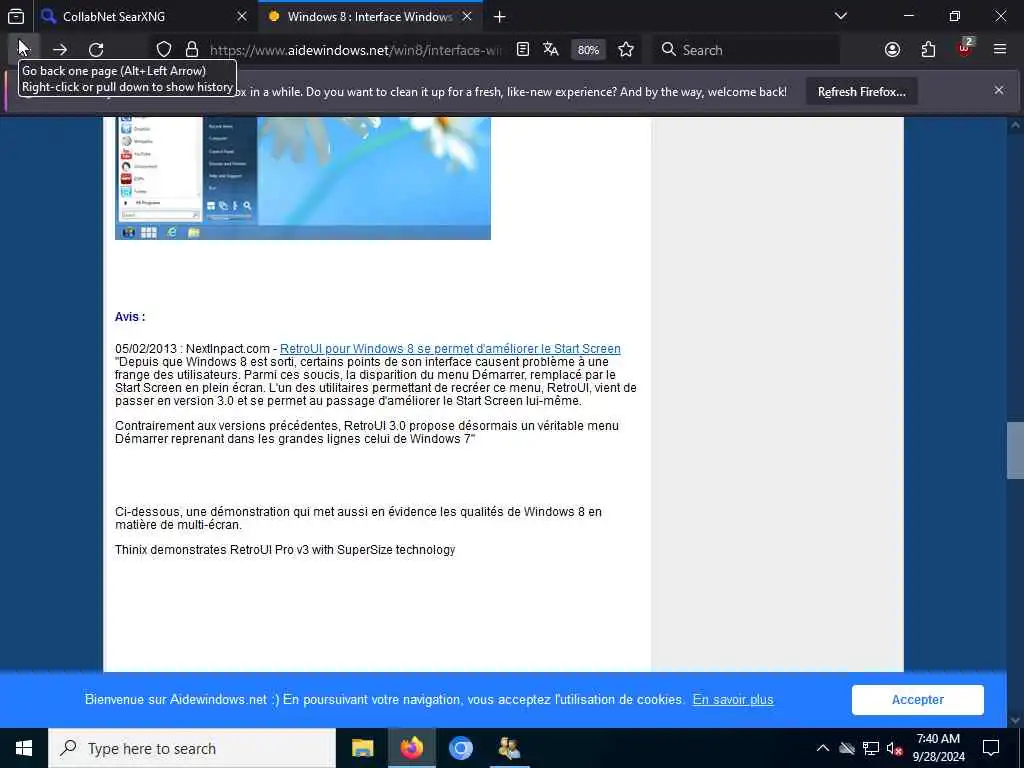
Task: Dismiss the Refresh Firefox notification bar
Action: [999, 91]
